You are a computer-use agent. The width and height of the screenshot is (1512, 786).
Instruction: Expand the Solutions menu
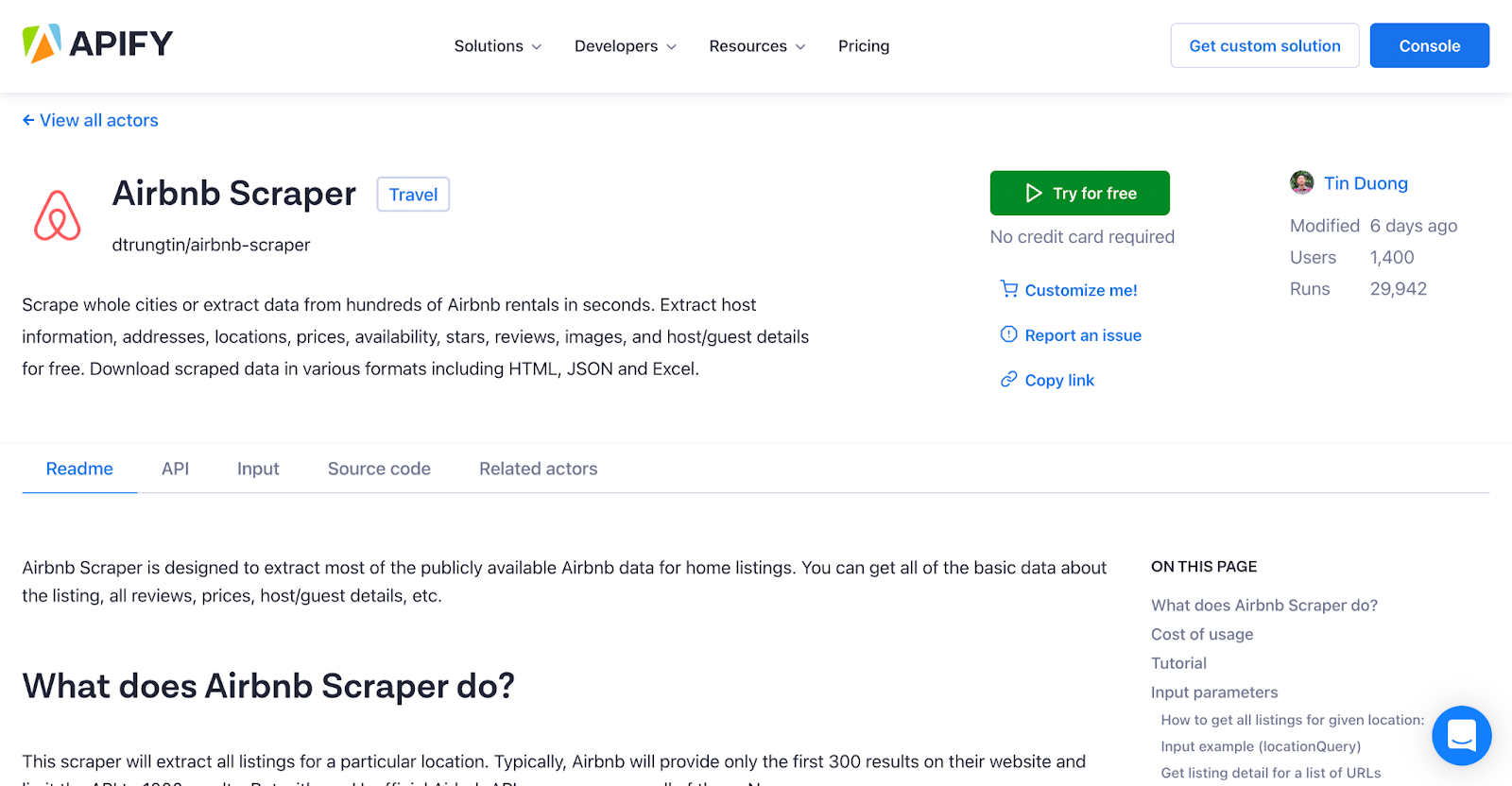click(497, 45)
